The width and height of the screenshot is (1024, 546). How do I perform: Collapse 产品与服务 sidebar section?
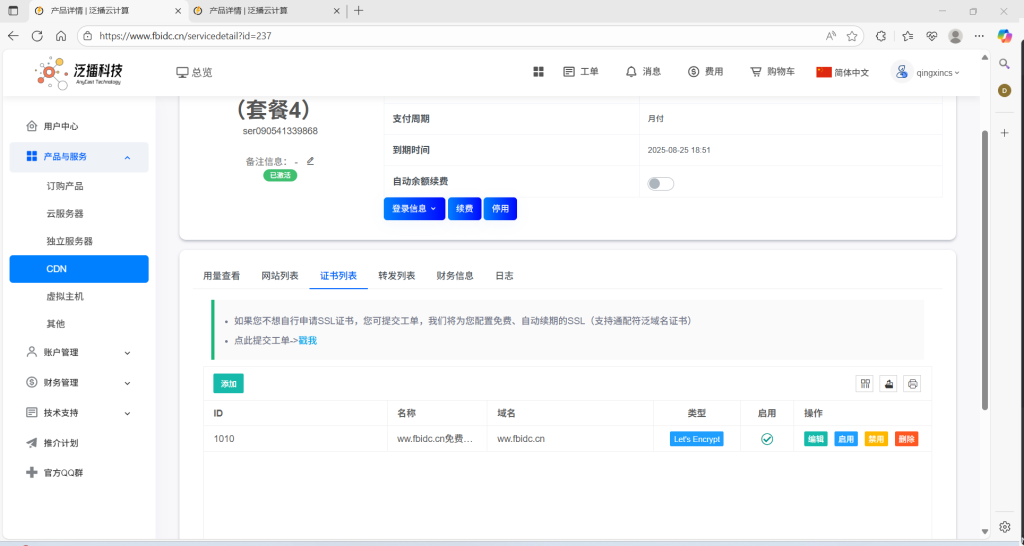(x=79, y=157)
